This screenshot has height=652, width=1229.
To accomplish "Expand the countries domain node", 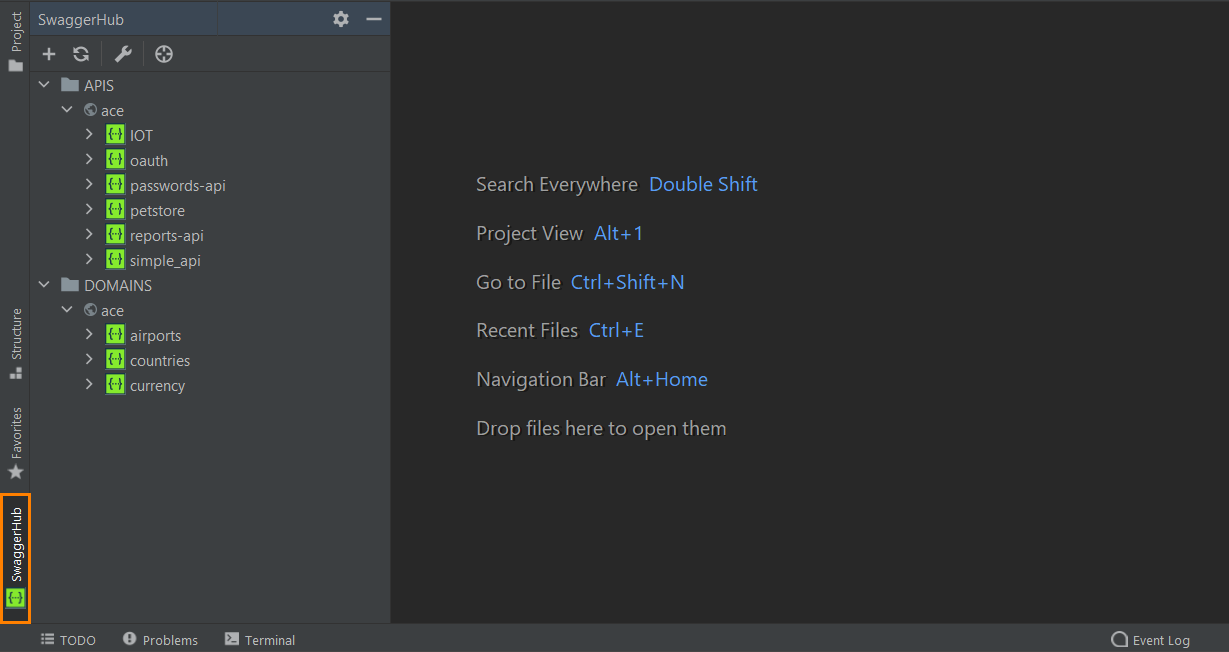I will 90,360.
